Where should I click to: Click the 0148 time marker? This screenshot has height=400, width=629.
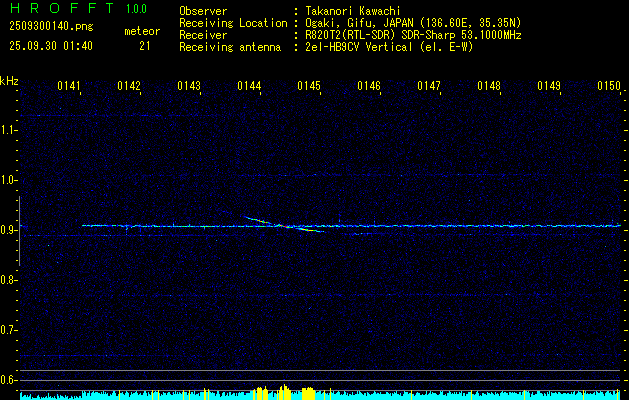(x=489, y=86)
